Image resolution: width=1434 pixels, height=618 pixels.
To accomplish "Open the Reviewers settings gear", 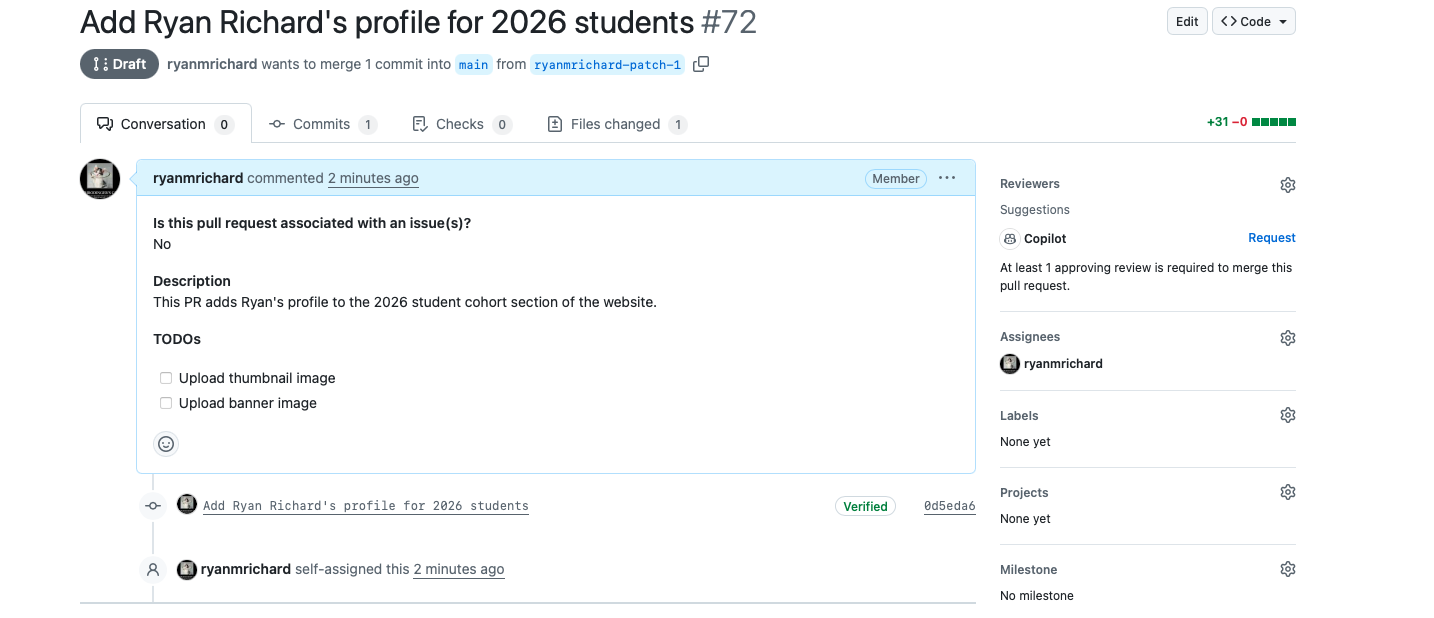I will 1287,185.
